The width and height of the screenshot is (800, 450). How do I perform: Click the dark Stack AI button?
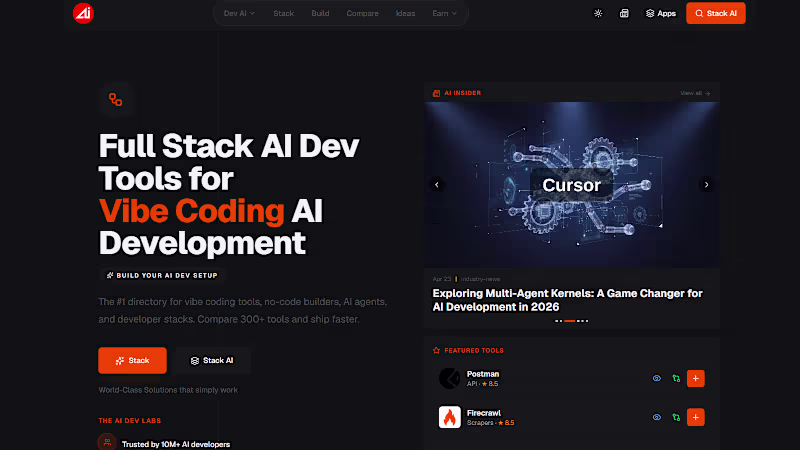pyautogui.click(x=212, y=360)
